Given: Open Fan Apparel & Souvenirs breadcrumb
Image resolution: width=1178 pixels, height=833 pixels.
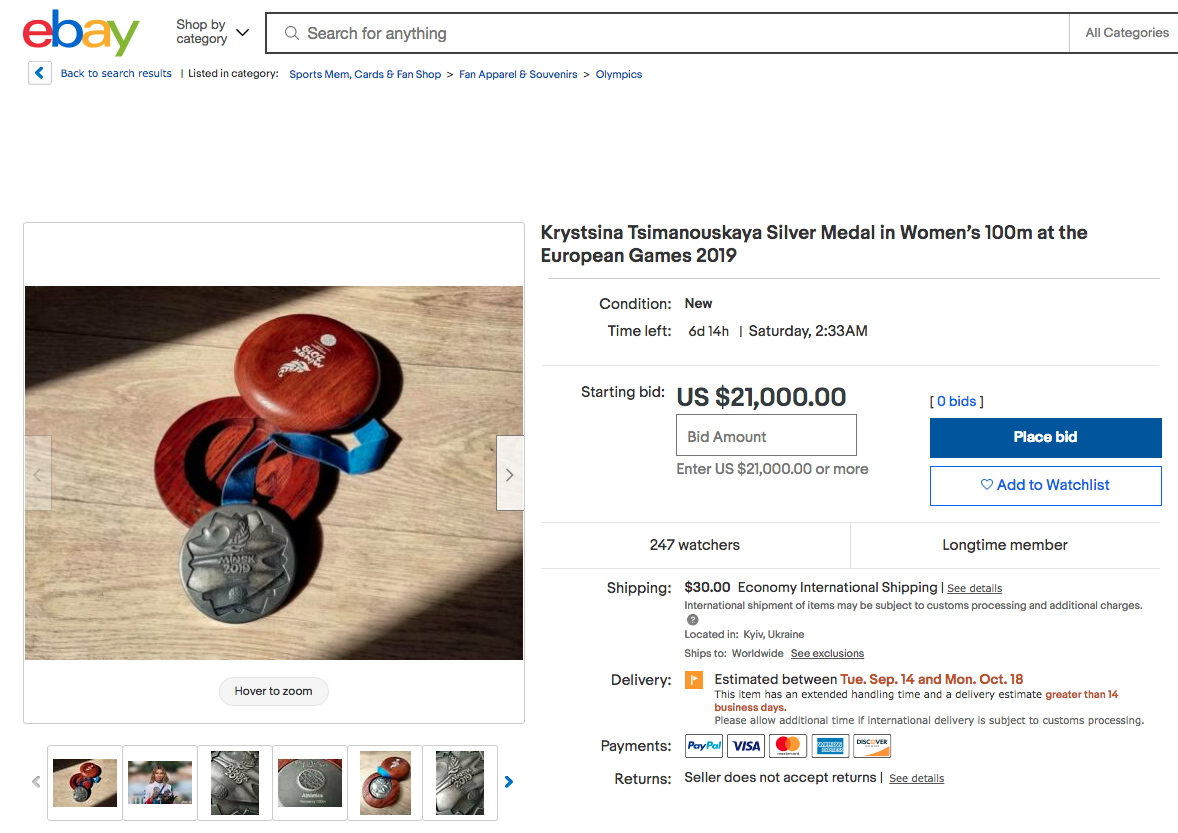Looking at the screenshot, I should (x=518, y=74).
